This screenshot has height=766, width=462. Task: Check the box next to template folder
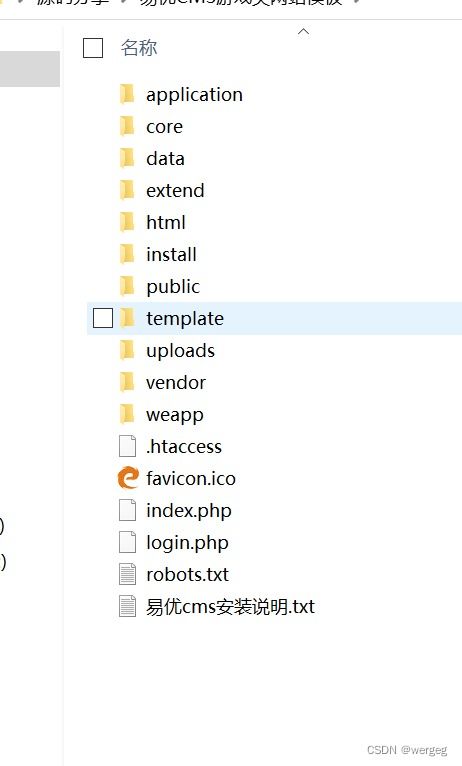pos(103,318)
